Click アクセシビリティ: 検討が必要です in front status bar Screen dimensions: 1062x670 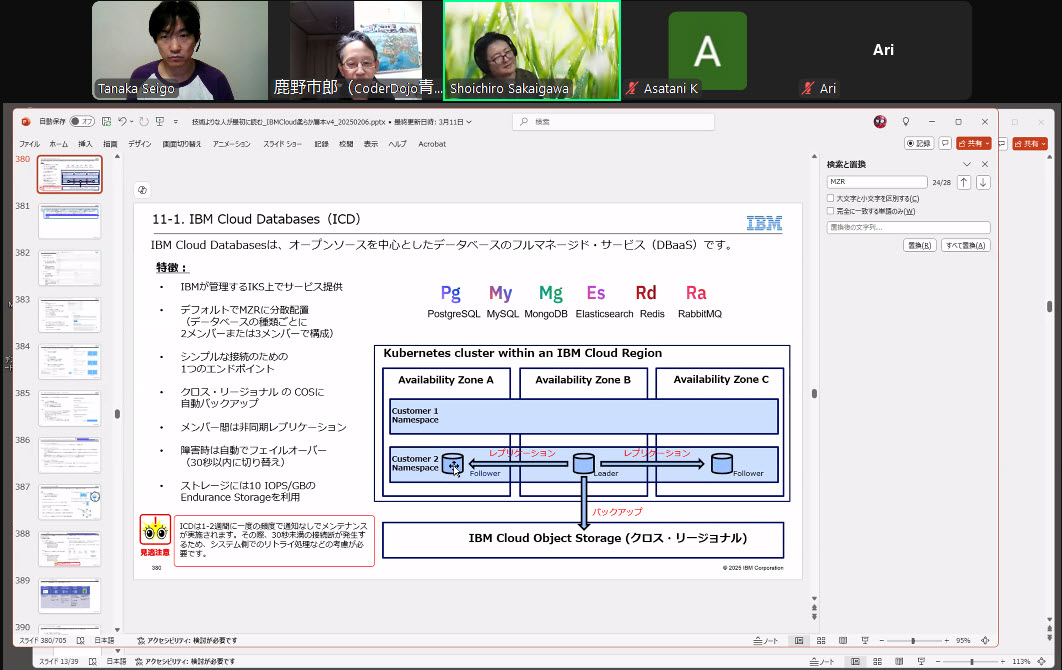tap(187, 640)
